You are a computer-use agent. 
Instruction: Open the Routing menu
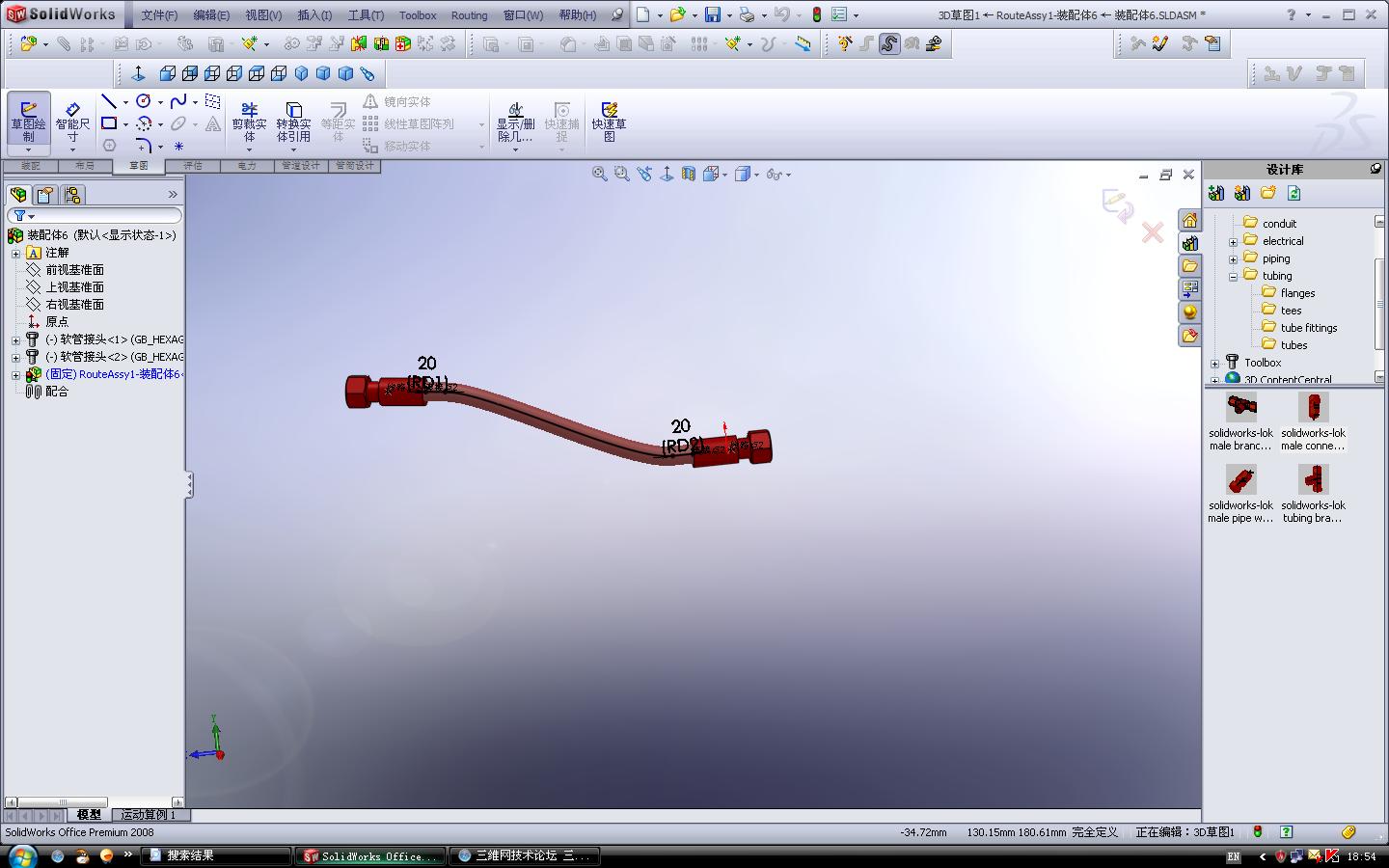(470, 15)
